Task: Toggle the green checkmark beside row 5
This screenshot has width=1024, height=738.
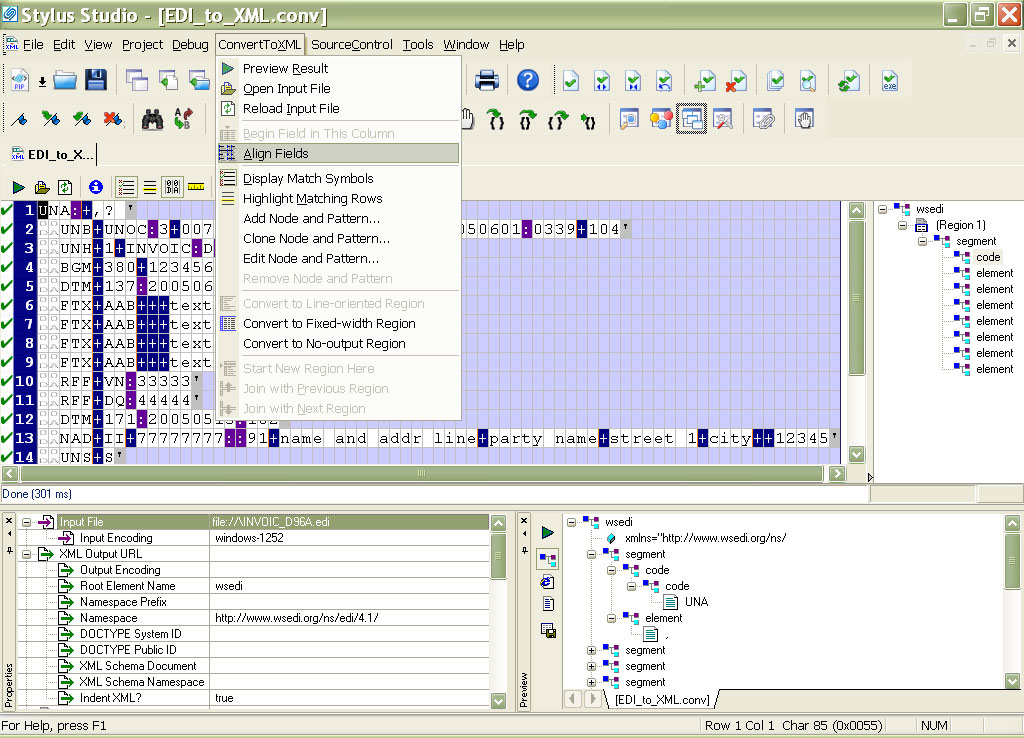Action: (x=8, y=284)
